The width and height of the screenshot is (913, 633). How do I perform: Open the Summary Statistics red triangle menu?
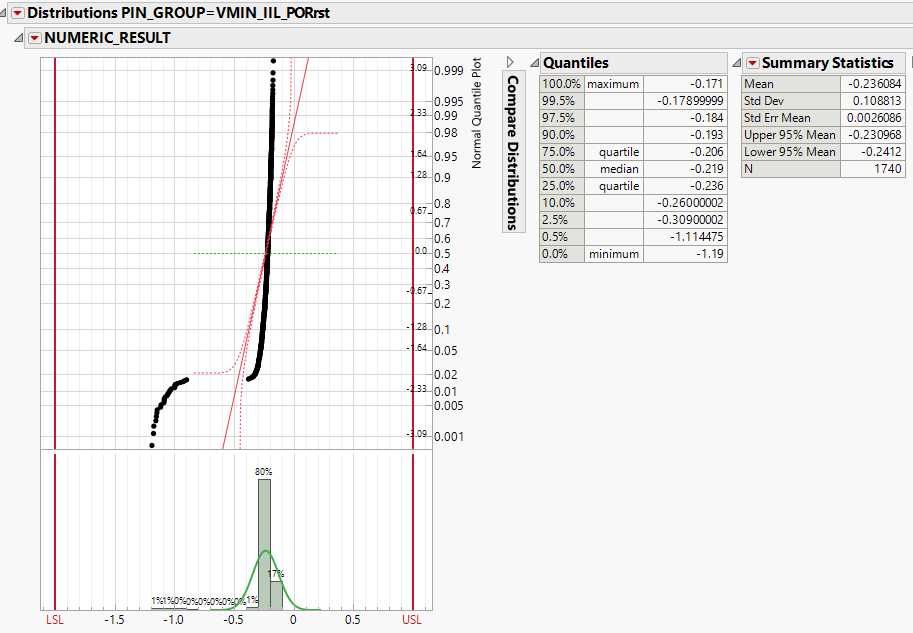pos(752,62)
